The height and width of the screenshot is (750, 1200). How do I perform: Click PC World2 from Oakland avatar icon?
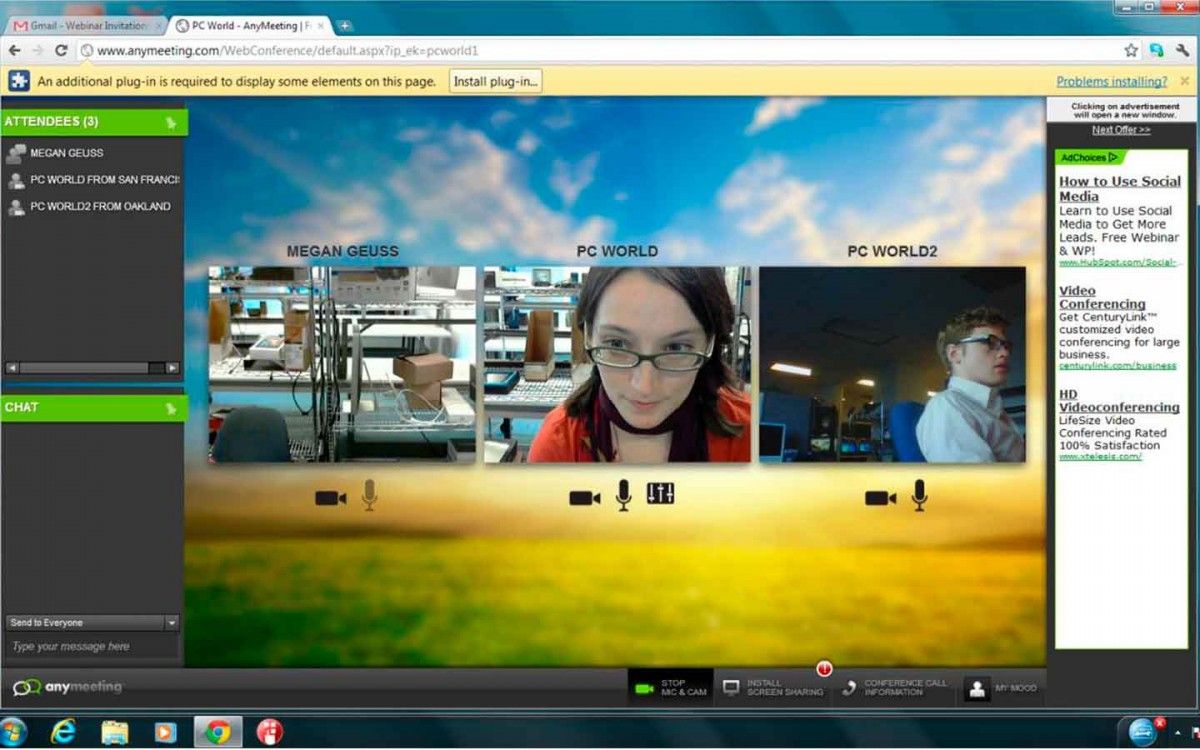tap(16, 207)
